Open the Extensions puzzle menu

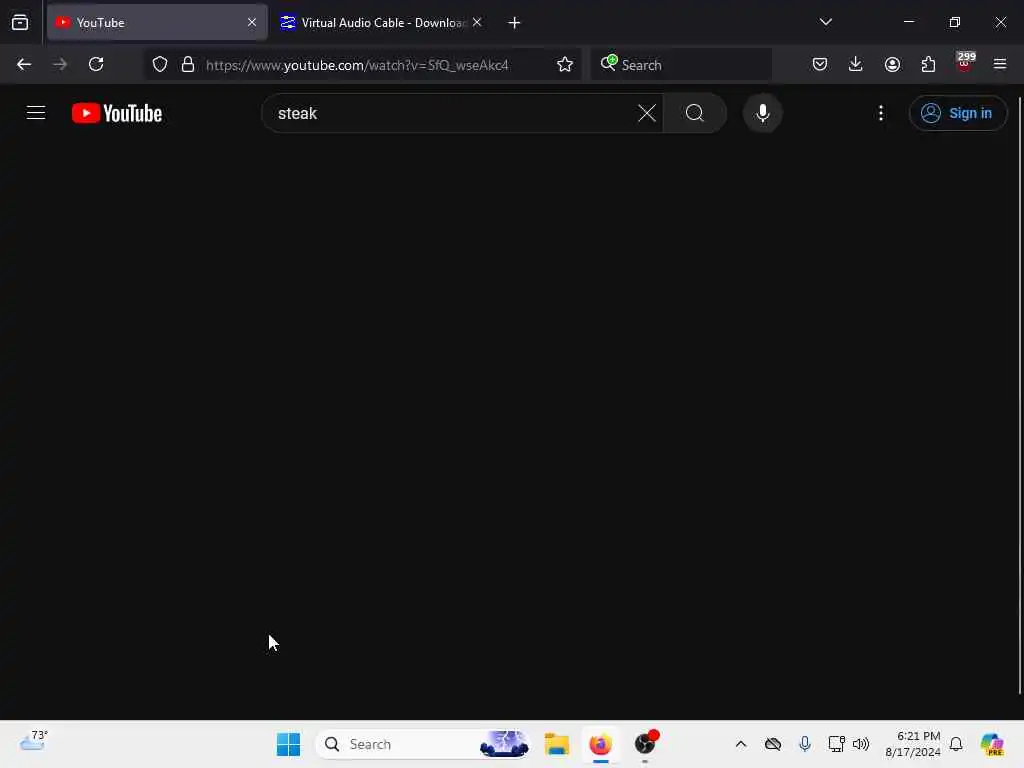click(928, 64)
